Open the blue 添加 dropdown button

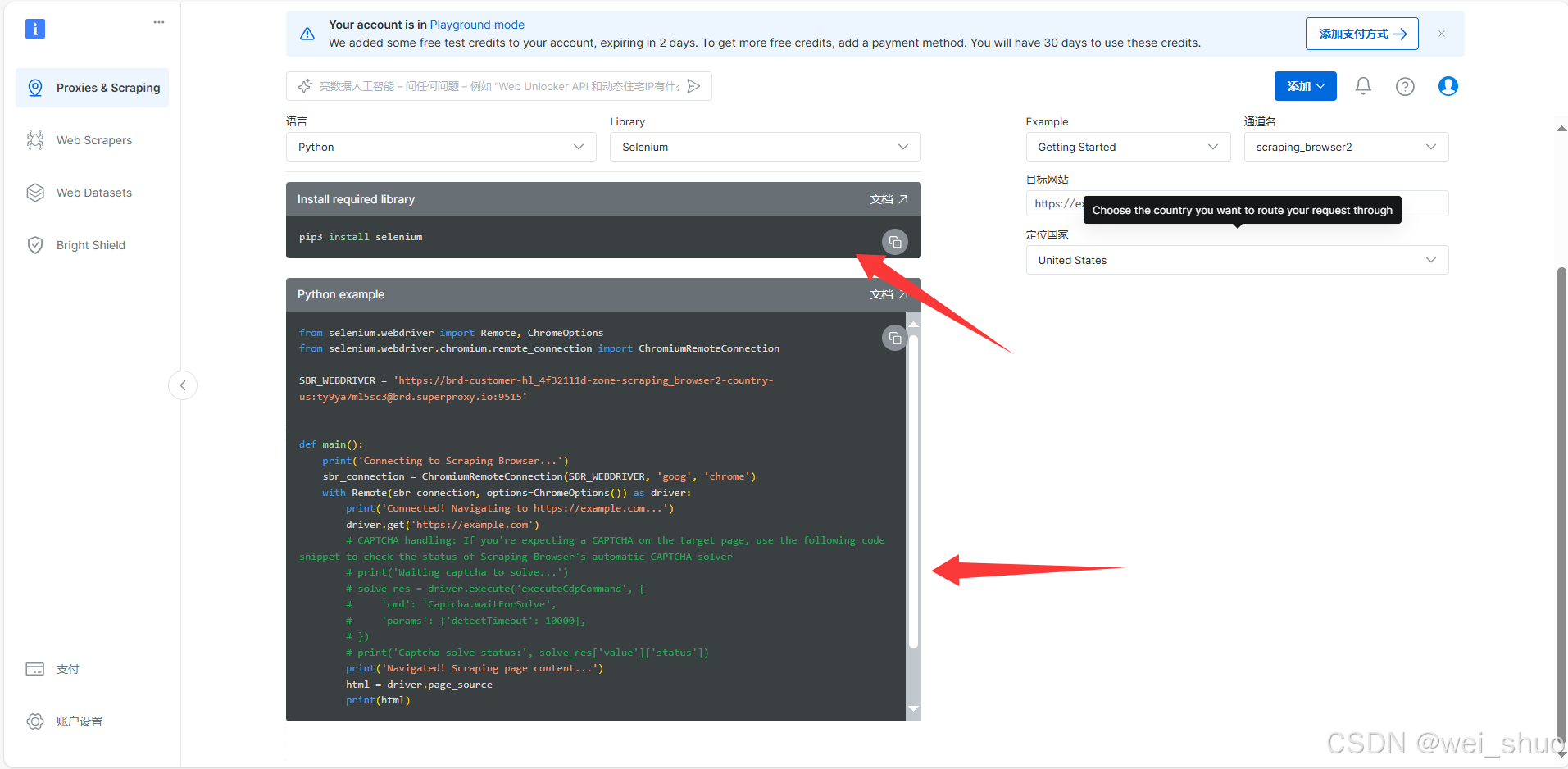(1306, 86)
